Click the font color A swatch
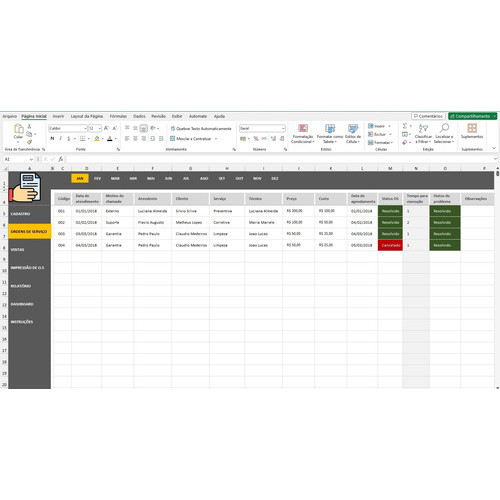Screen dimensions: 500x500 pos(110,139)
